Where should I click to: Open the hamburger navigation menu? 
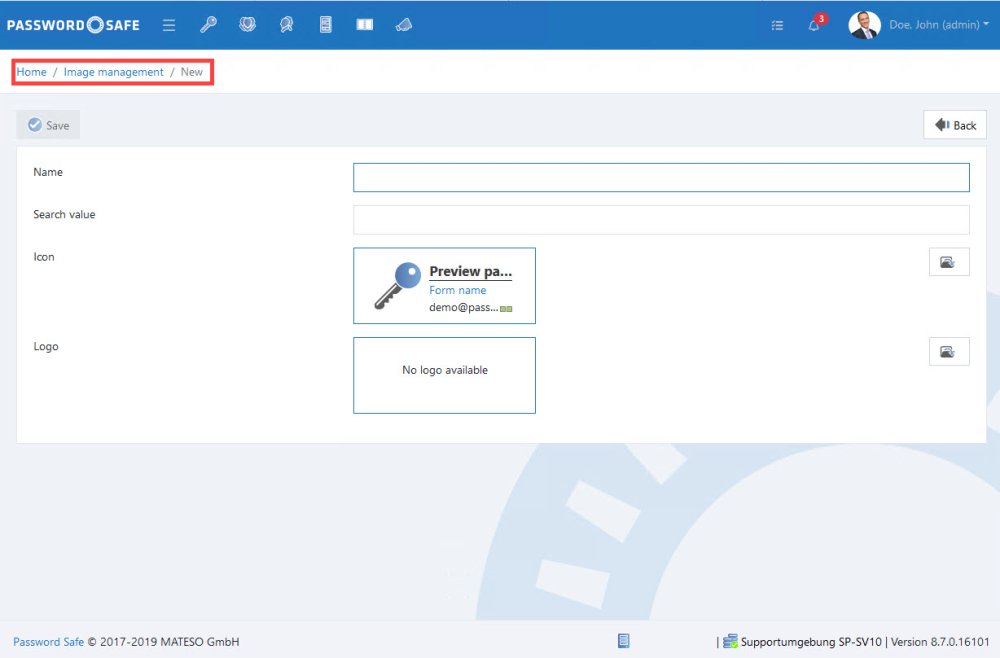coord(169,25)
